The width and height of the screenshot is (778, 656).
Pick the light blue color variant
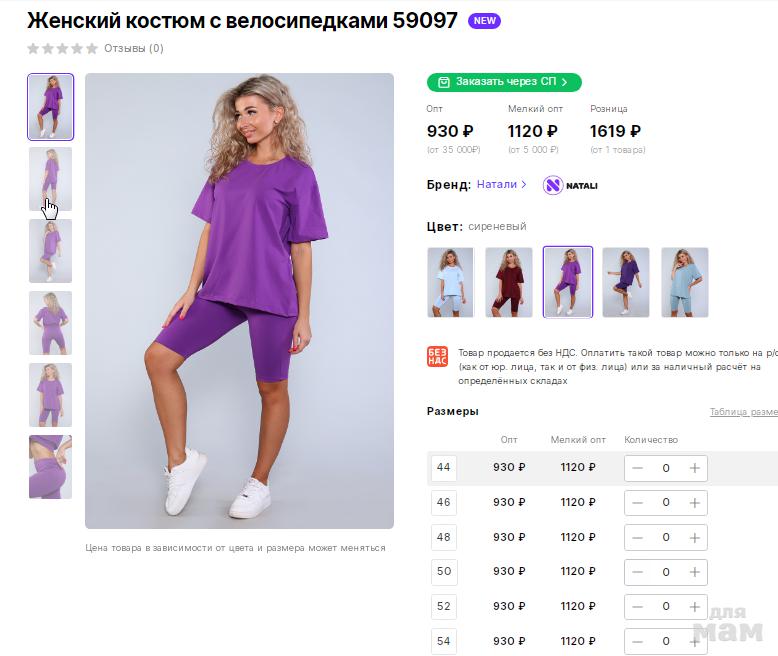pos(450,282)
